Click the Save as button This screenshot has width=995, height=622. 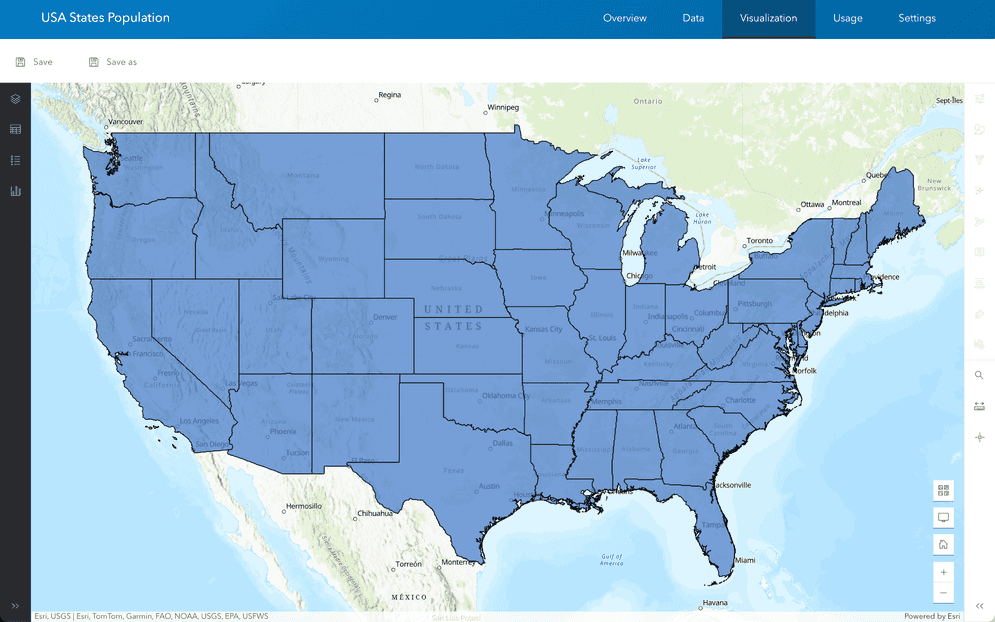(112, 62)
